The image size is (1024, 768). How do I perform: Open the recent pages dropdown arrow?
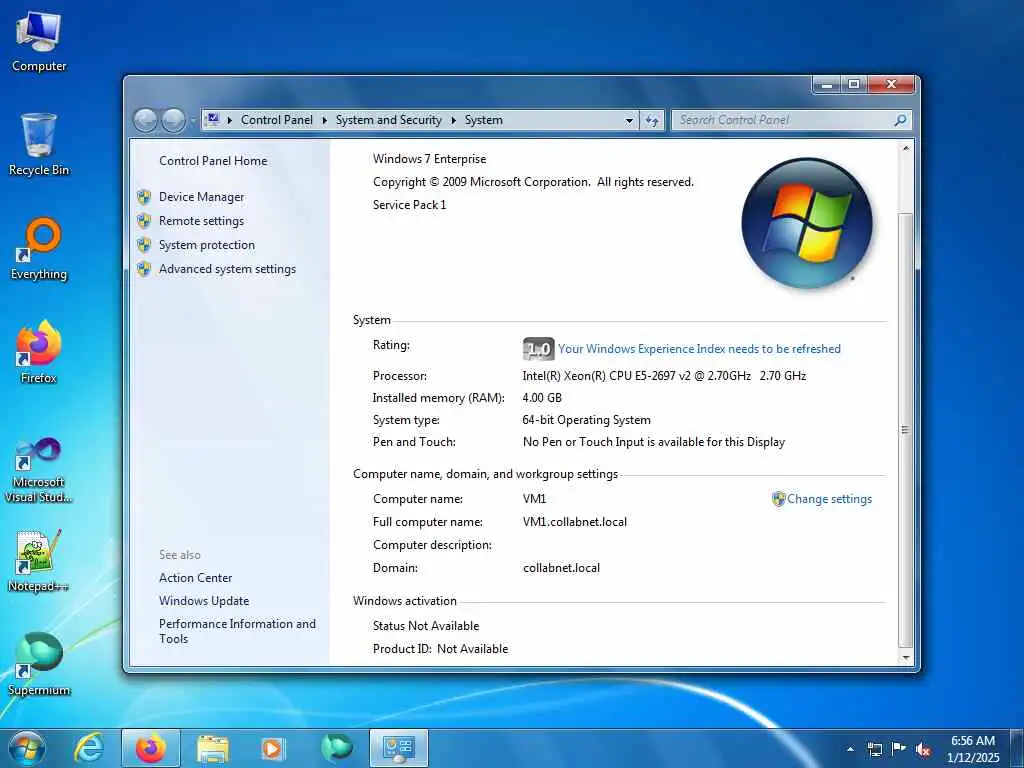(193, 121)
